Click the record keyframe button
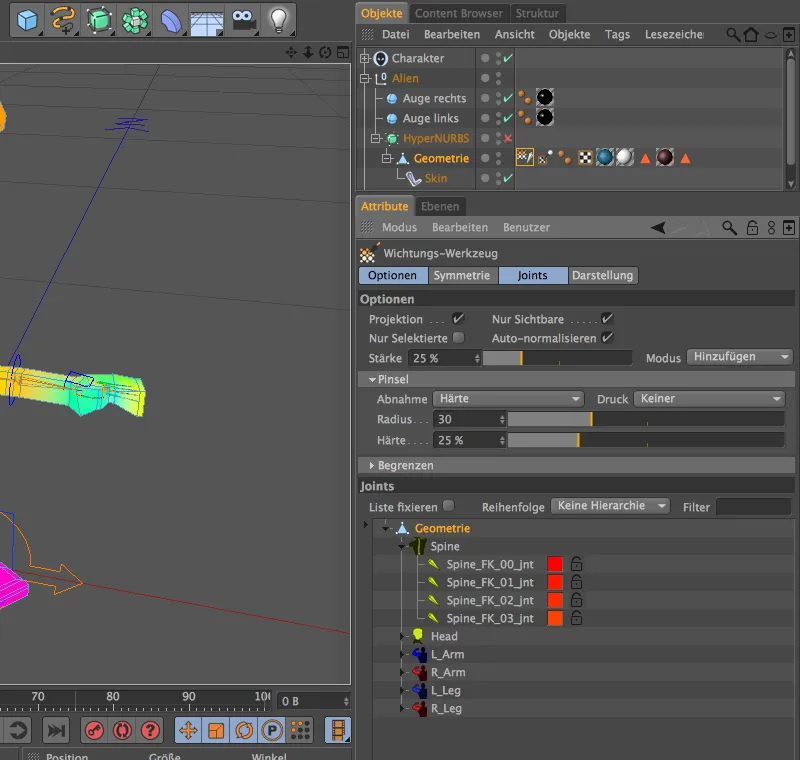The width and height of the screenshot is (800, 760). tap(94, 730)
